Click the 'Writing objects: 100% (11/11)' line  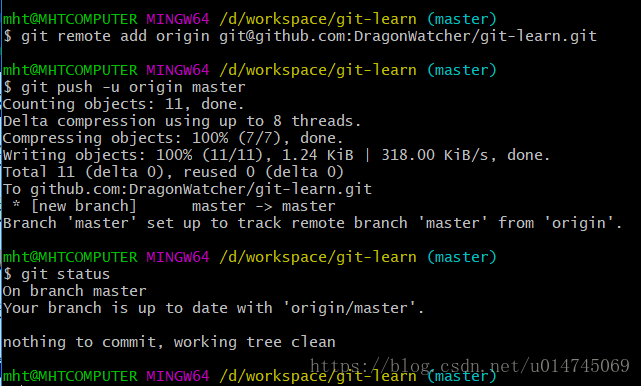coord(276,155)
